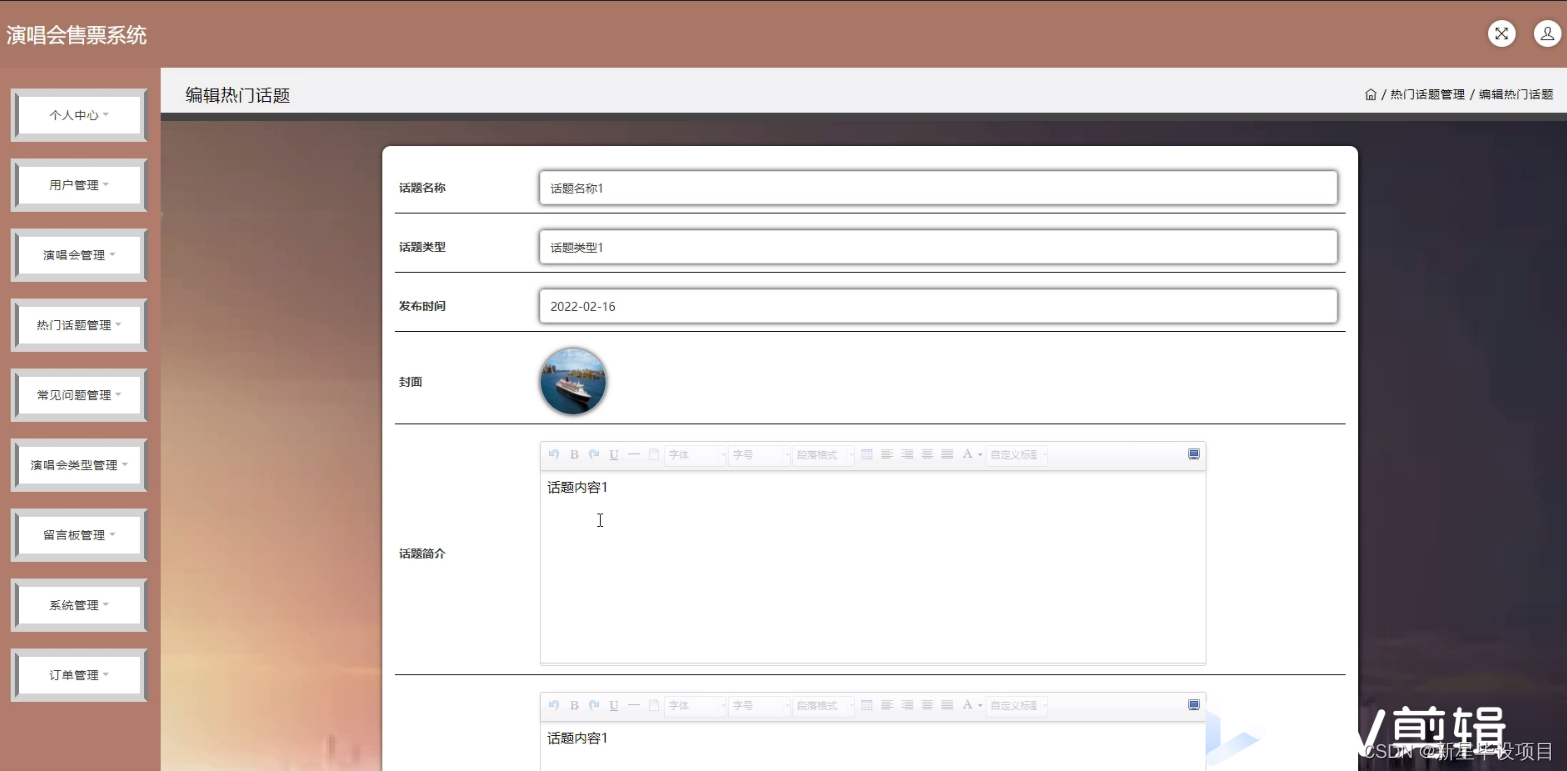1567x771 pixels.
Task: Expand the 个人中心 sidebar menu
Action: [x=79, y=115]
